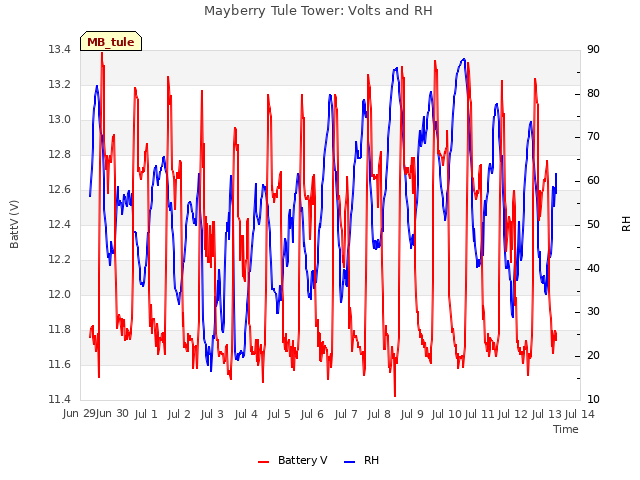Image resolution: width=640 pixels, height=480 pixels.
Task: Select the Jul 13 date tick label
Action: (546, 414)
